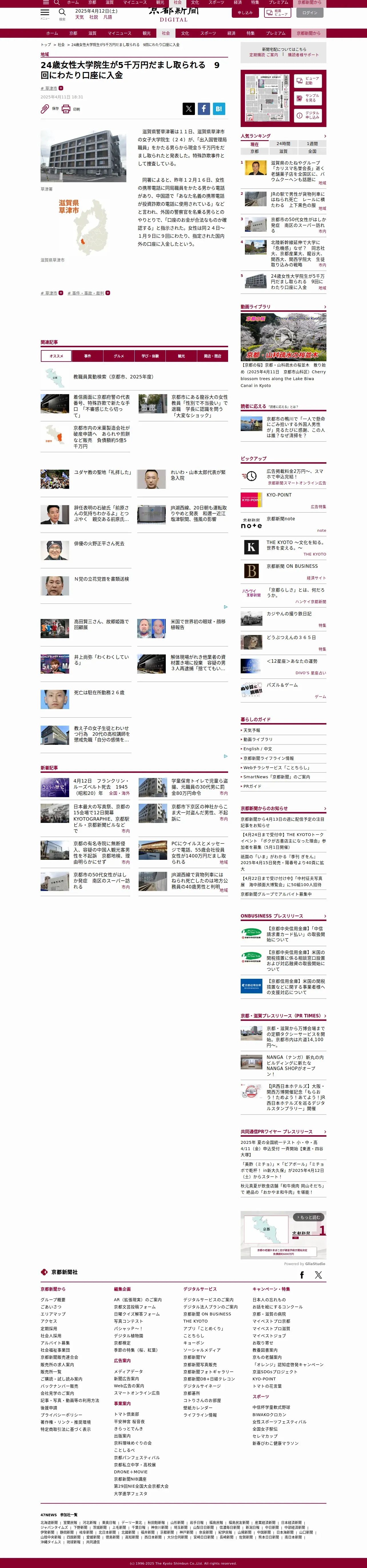
Task: Click 申し込み header button
Action: click(245, 13)
